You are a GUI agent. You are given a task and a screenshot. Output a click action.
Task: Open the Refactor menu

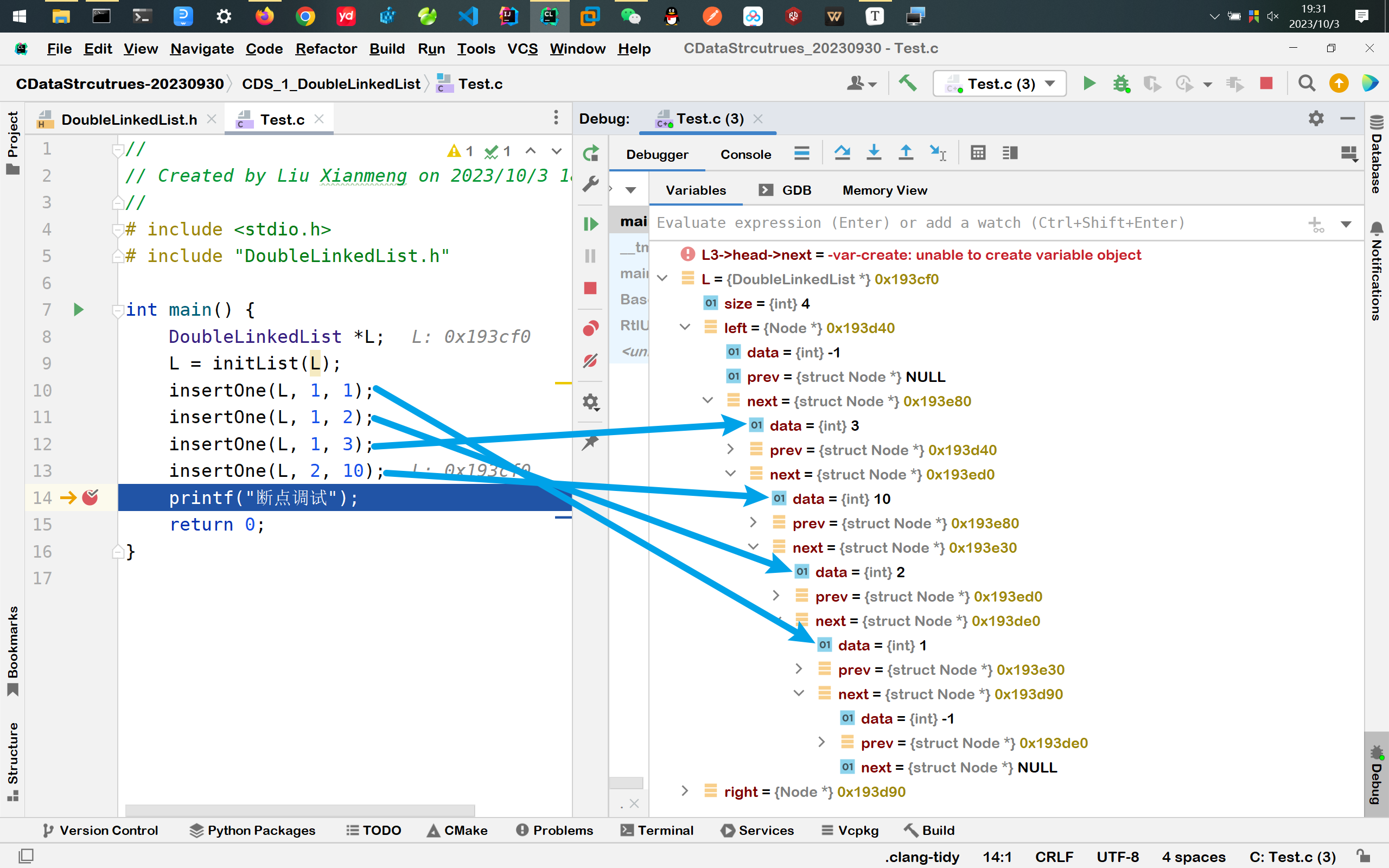click(326, 49)
